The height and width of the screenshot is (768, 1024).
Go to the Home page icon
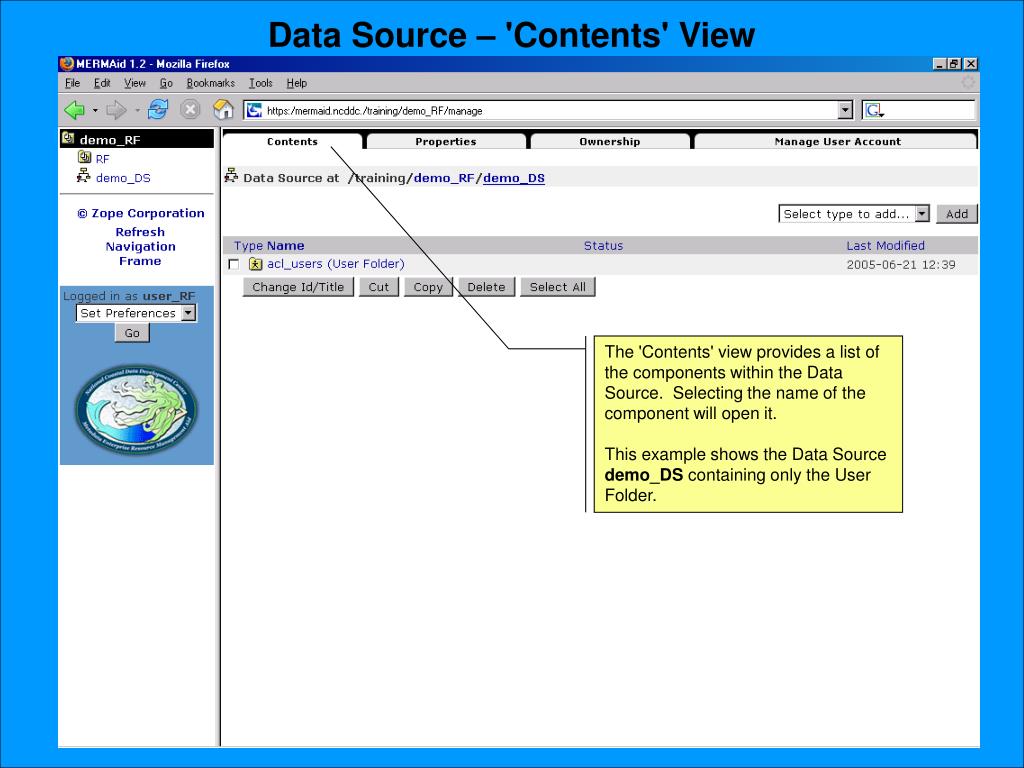point(223,109)
